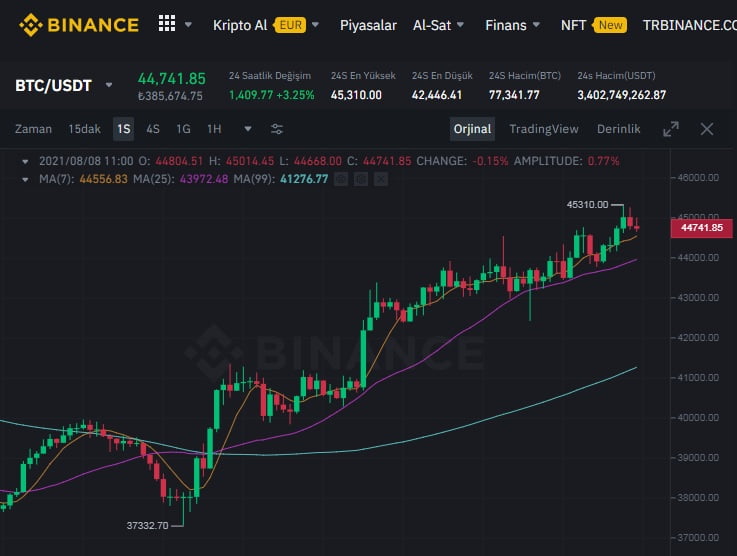The image size is (737, 556).
Task: Switch to the TradingView chart tab
Action: pos(543,129)
